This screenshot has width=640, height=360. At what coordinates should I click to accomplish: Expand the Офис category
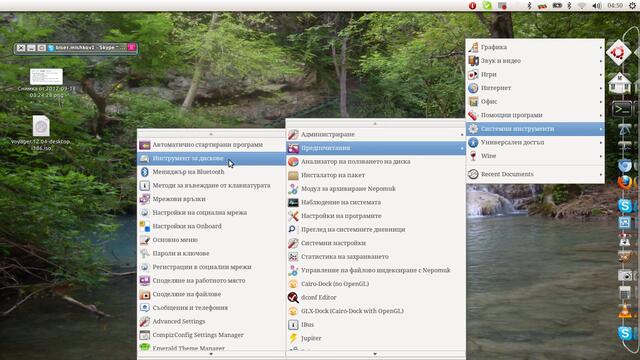[535, 101]
